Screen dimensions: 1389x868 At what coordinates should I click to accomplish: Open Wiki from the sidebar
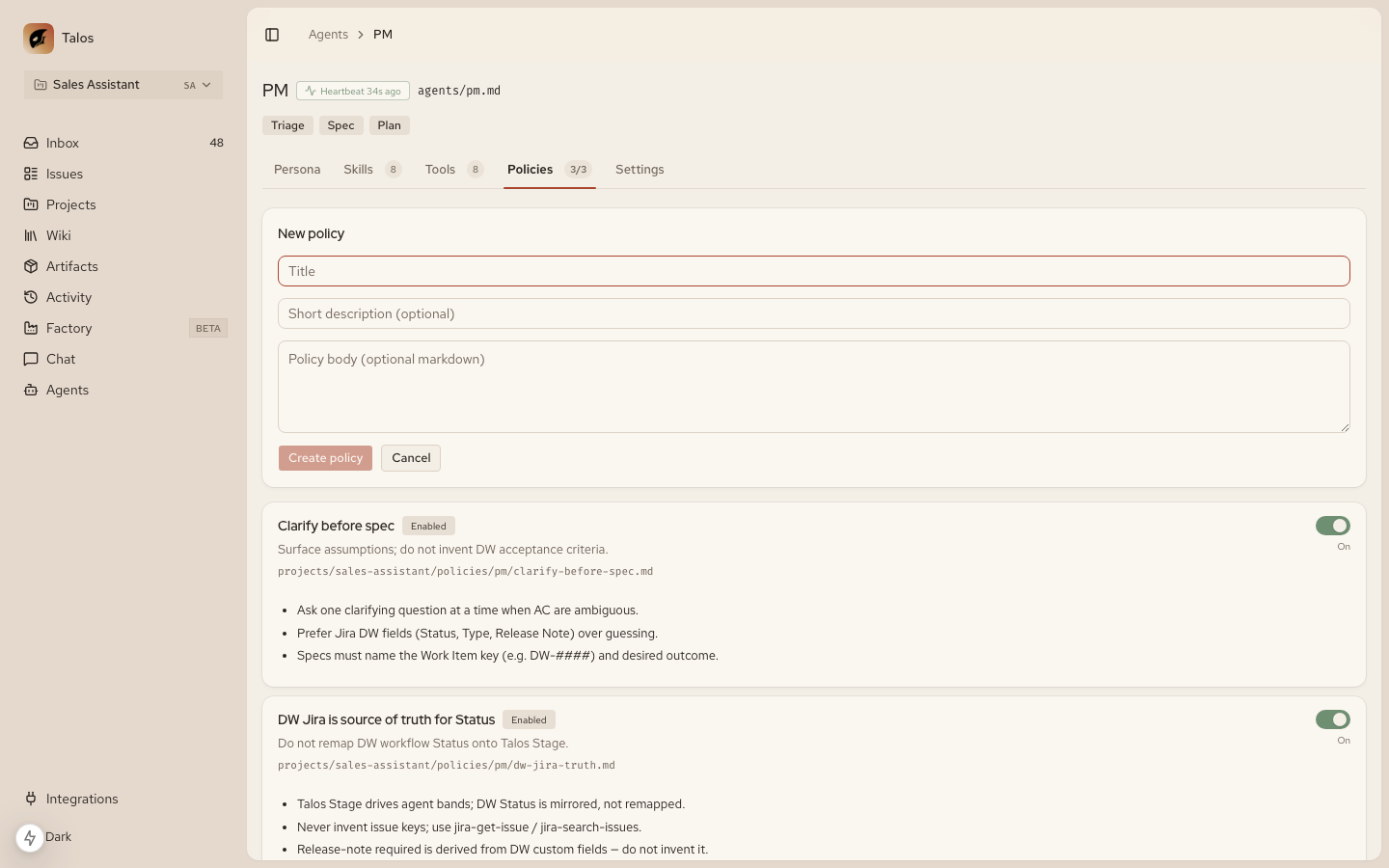(123, 235)
